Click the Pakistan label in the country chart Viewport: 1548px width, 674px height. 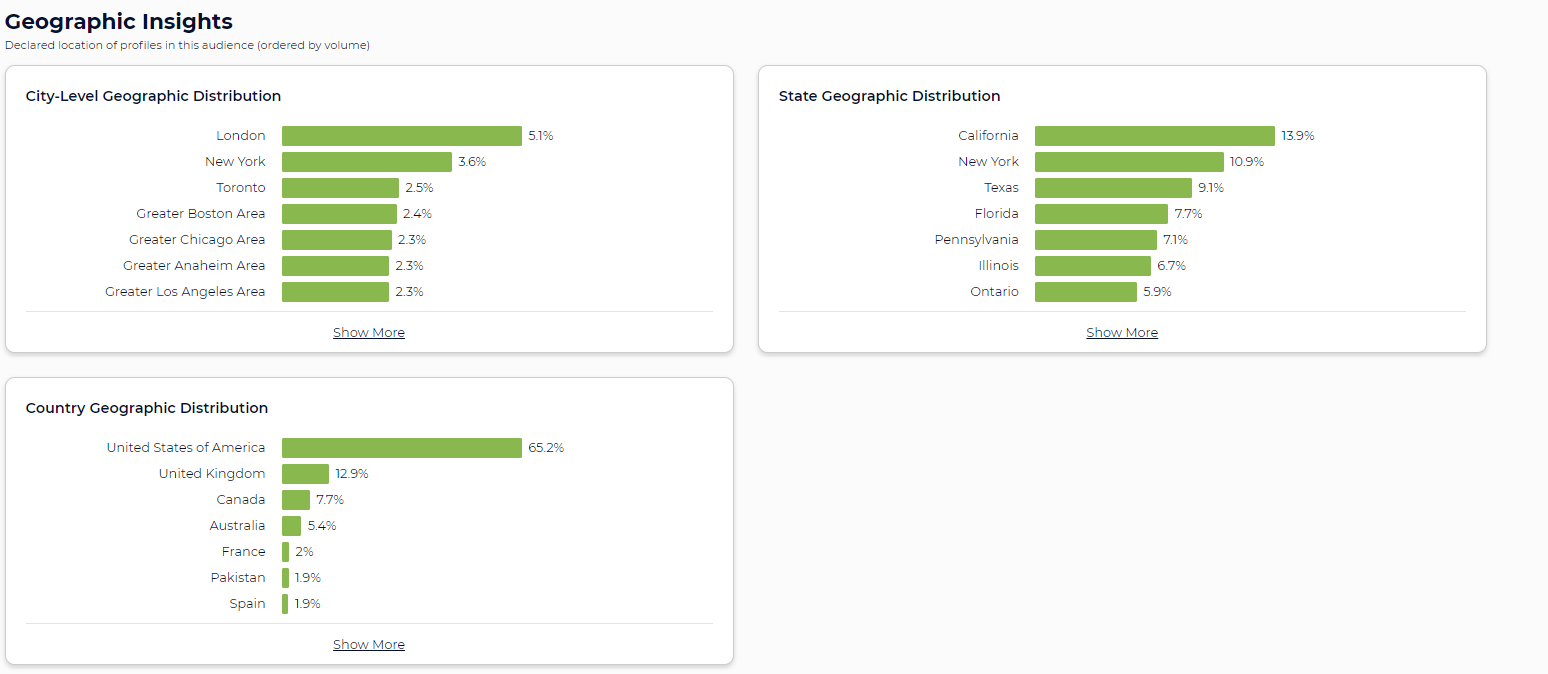pyautogui.click(x=238, y=577)
